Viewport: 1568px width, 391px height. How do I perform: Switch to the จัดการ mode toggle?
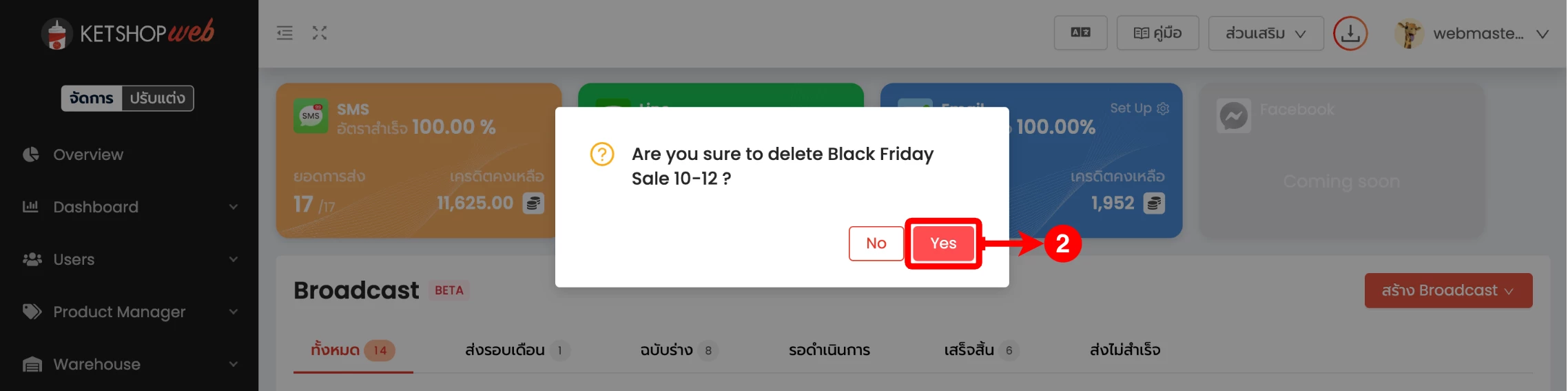92,98
